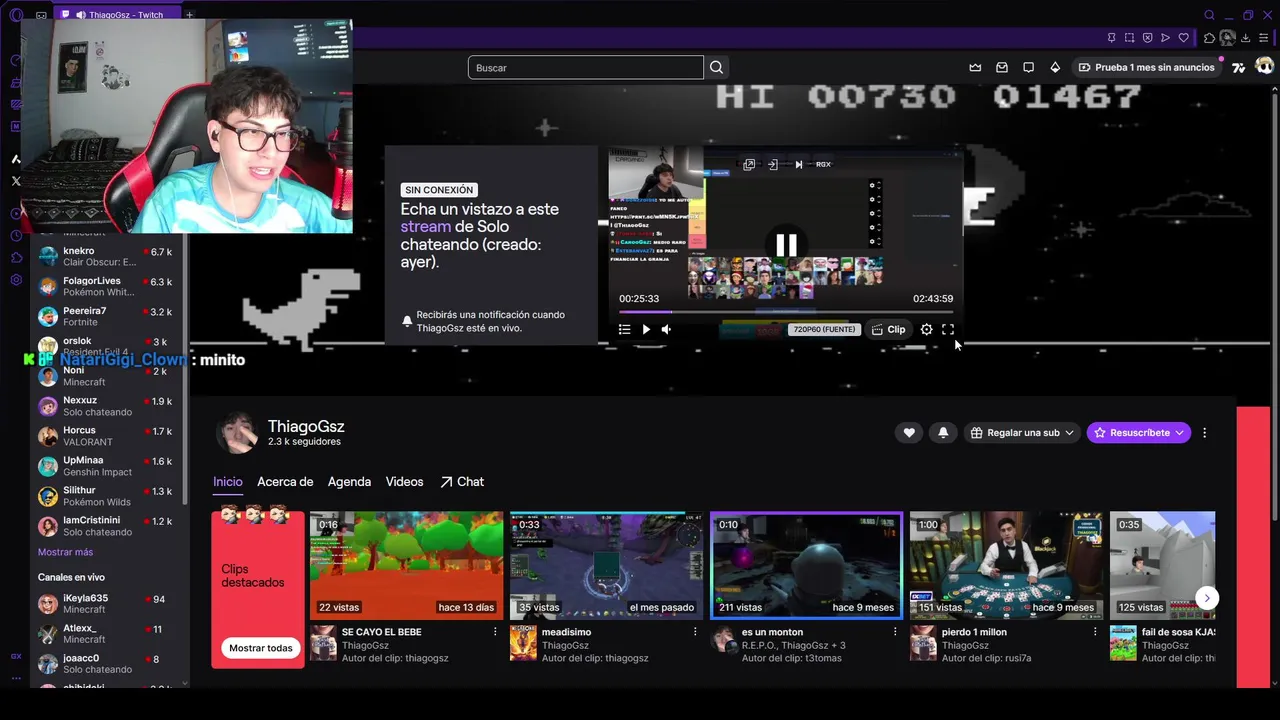Click the pop-out player icon in overlay
Screen dimensions: 1280x720
(748, 164)
